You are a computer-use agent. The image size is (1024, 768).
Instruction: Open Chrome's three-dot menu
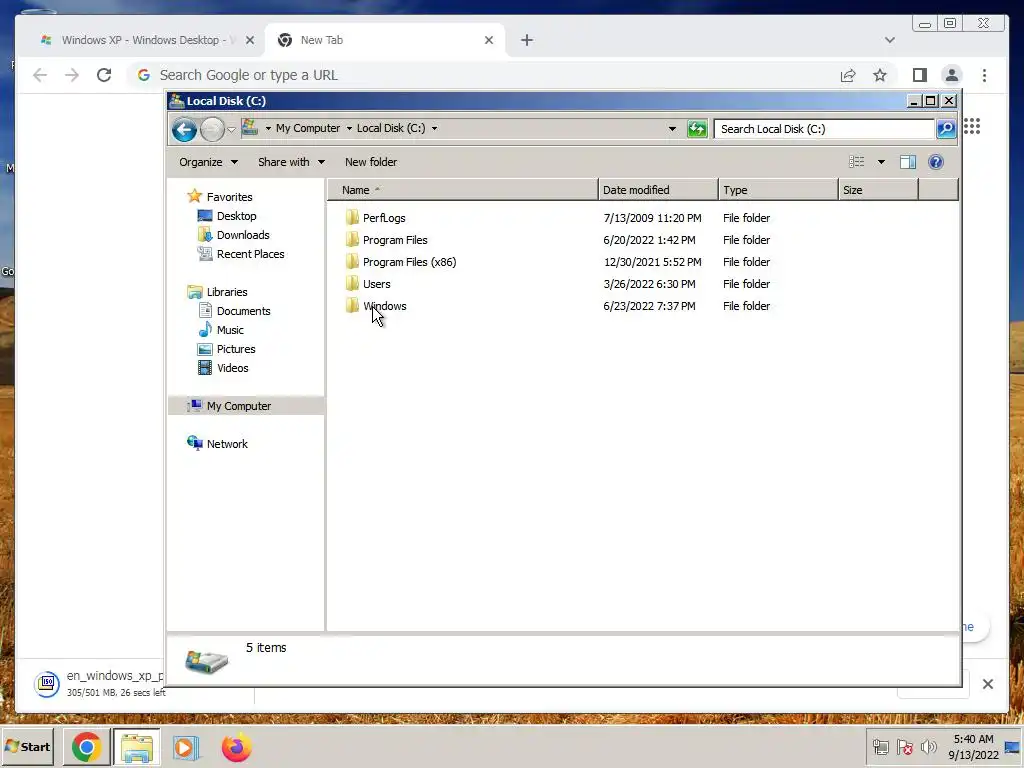tap(984, 75)
